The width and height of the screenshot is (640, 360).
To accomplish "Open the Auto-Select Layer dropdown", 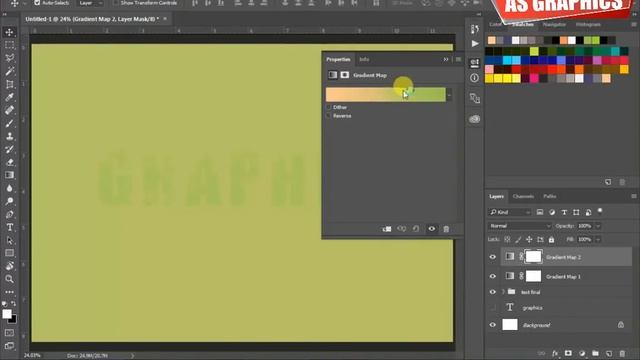I will 90,3.
